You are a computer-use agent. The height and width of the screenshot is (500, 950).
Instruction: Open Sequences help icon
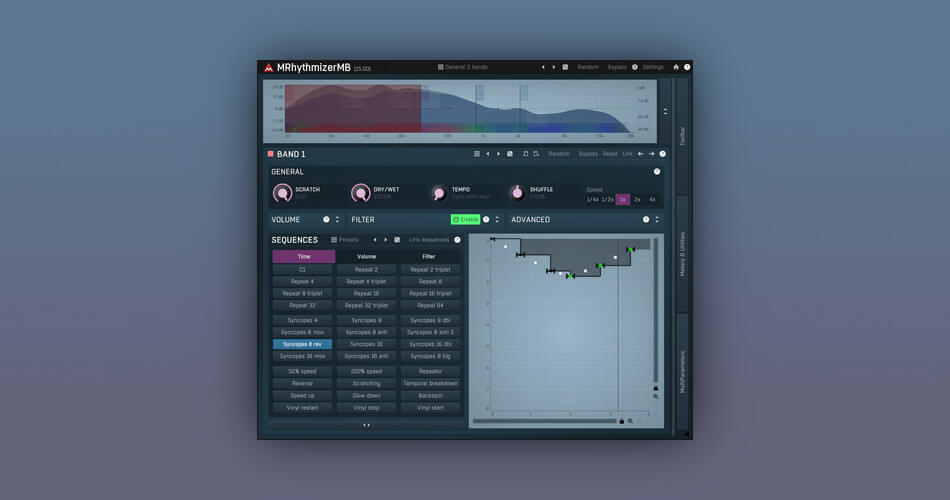457,240
